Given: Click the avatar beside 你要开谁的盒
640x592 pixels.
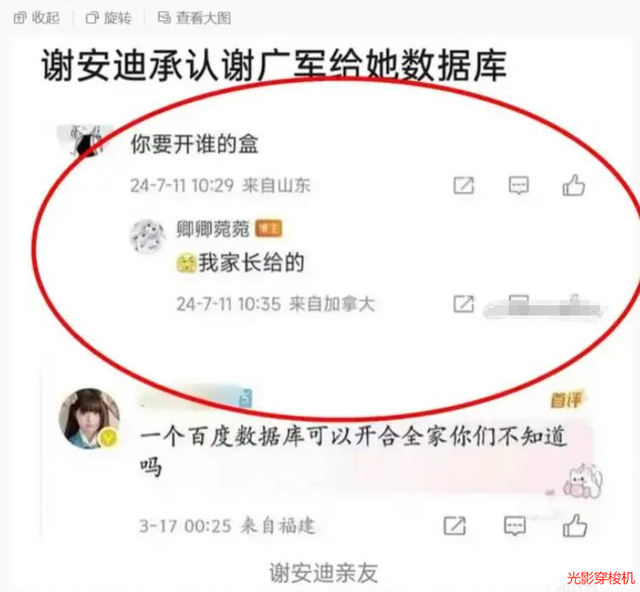Looking at the screenshot, I should point(85,142).
